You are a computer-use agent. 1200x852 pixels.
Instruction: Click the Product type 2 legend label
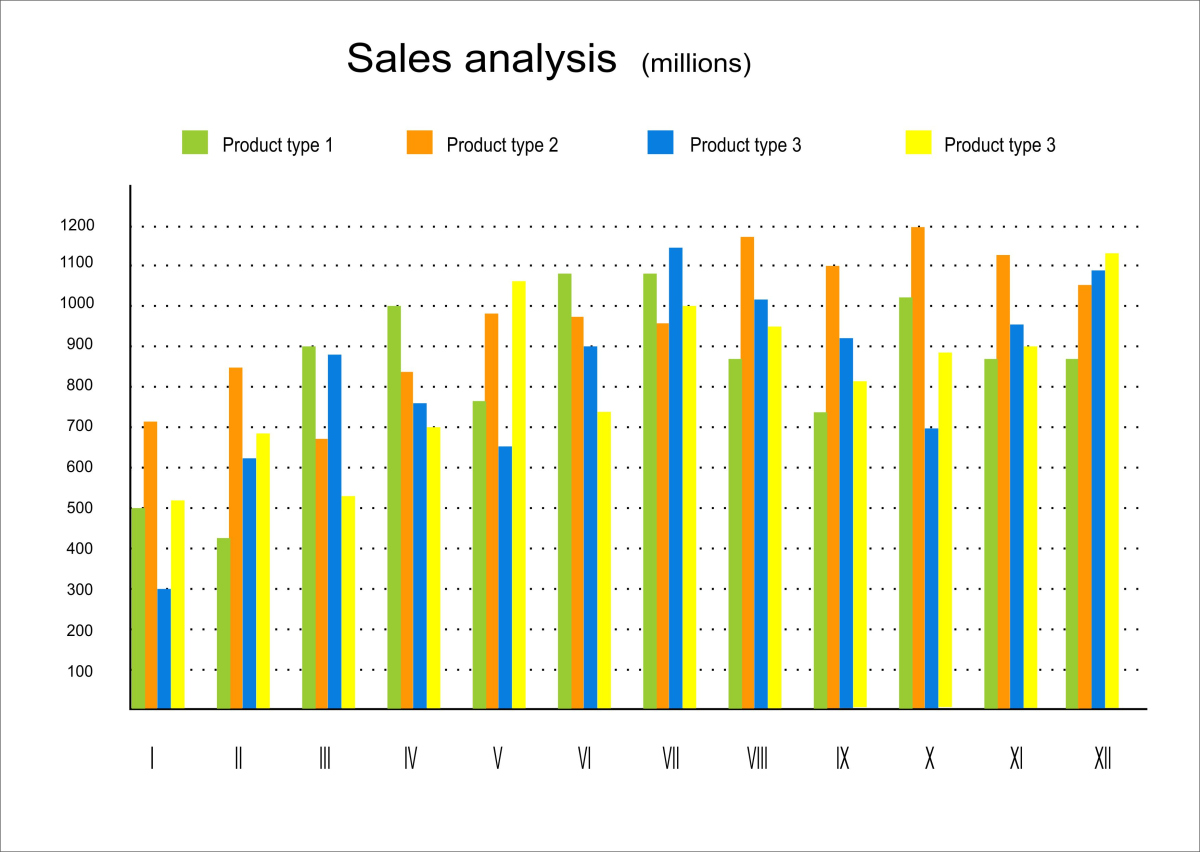[502, 145]
